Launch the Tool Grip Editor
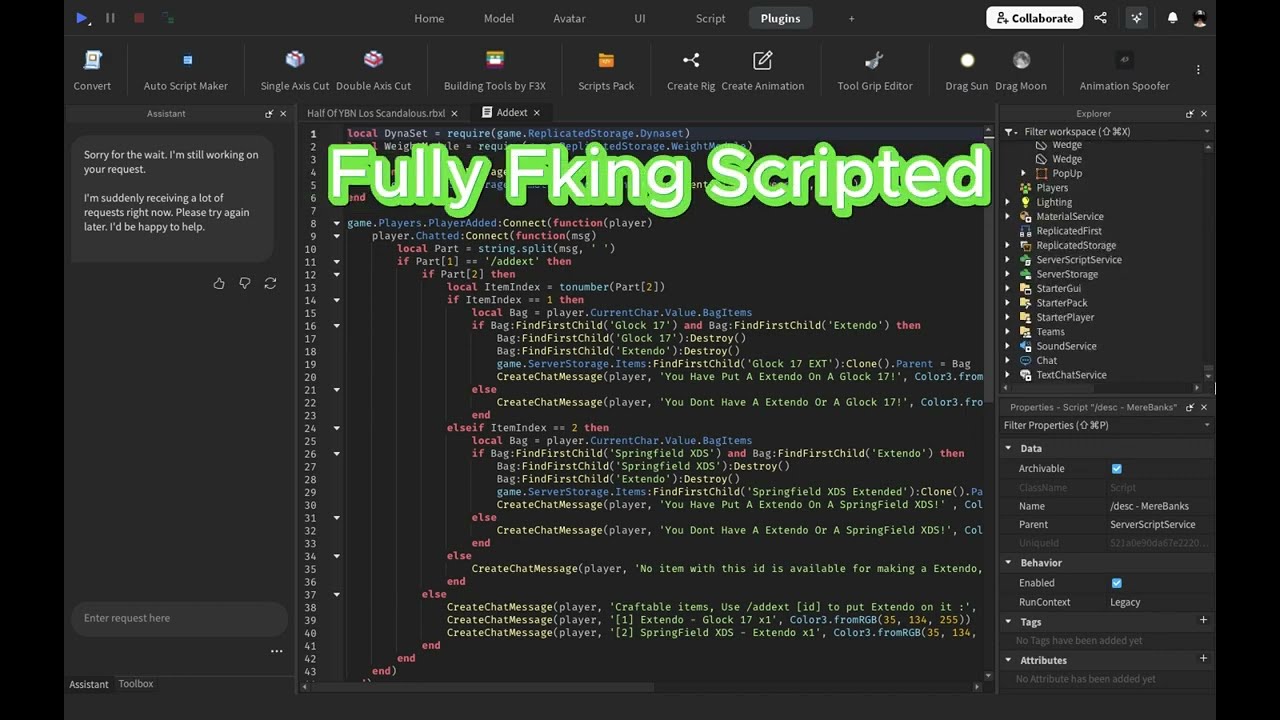 [875, 72]
